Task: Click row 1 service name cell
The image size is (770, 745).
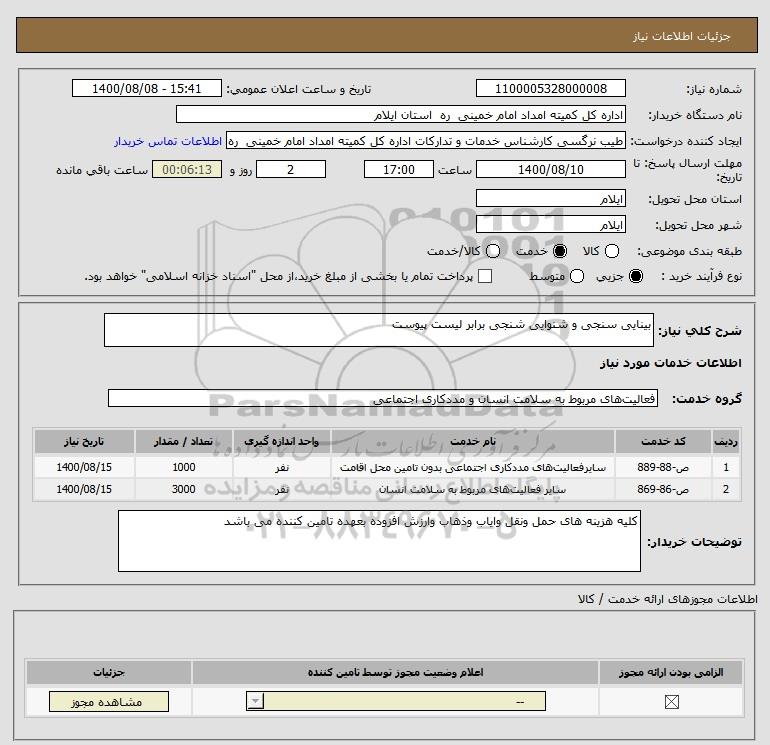Action: click(472, 467)
